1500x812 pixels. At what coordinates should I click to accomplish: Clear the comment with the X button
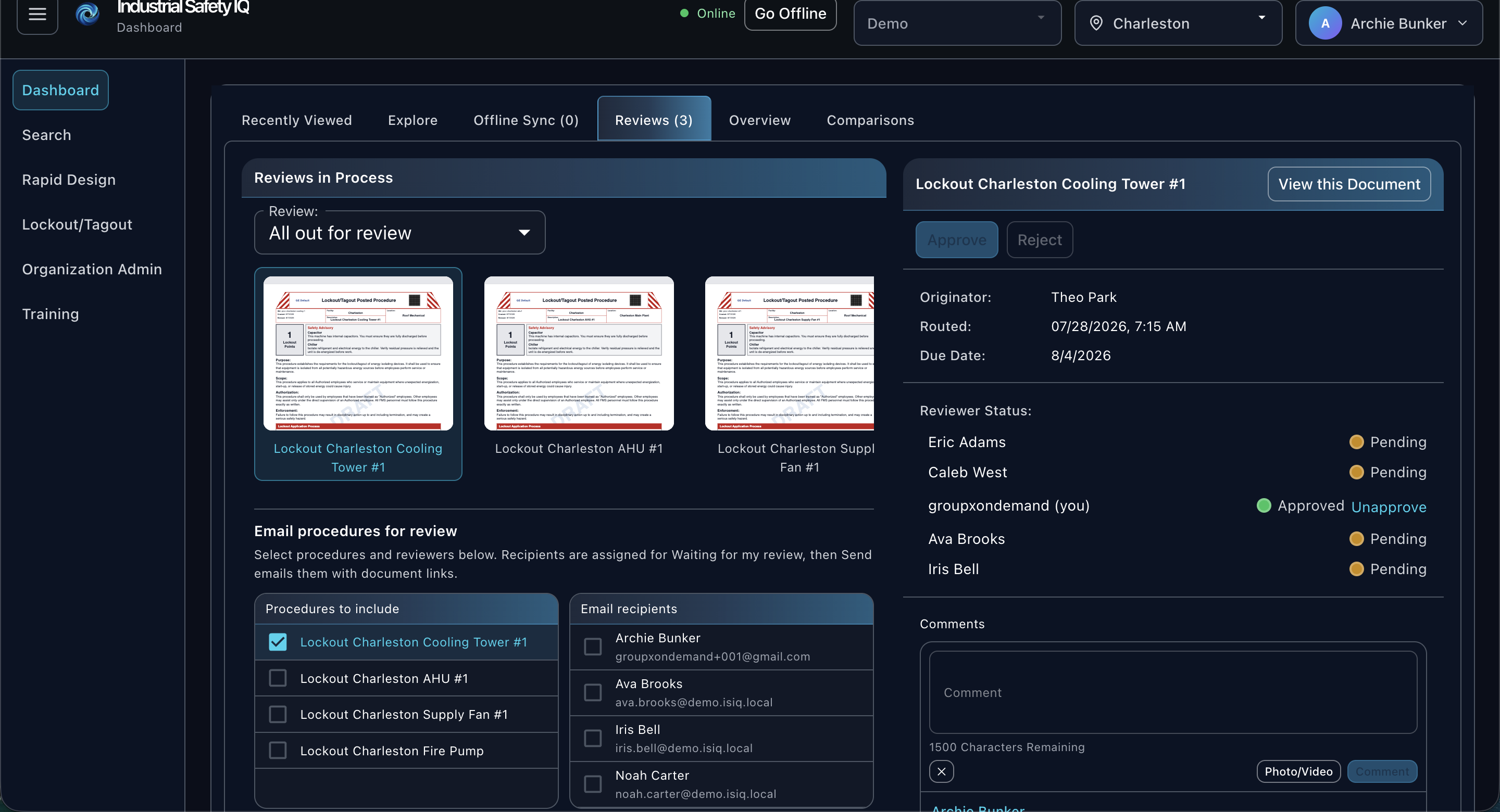[942, 771]
